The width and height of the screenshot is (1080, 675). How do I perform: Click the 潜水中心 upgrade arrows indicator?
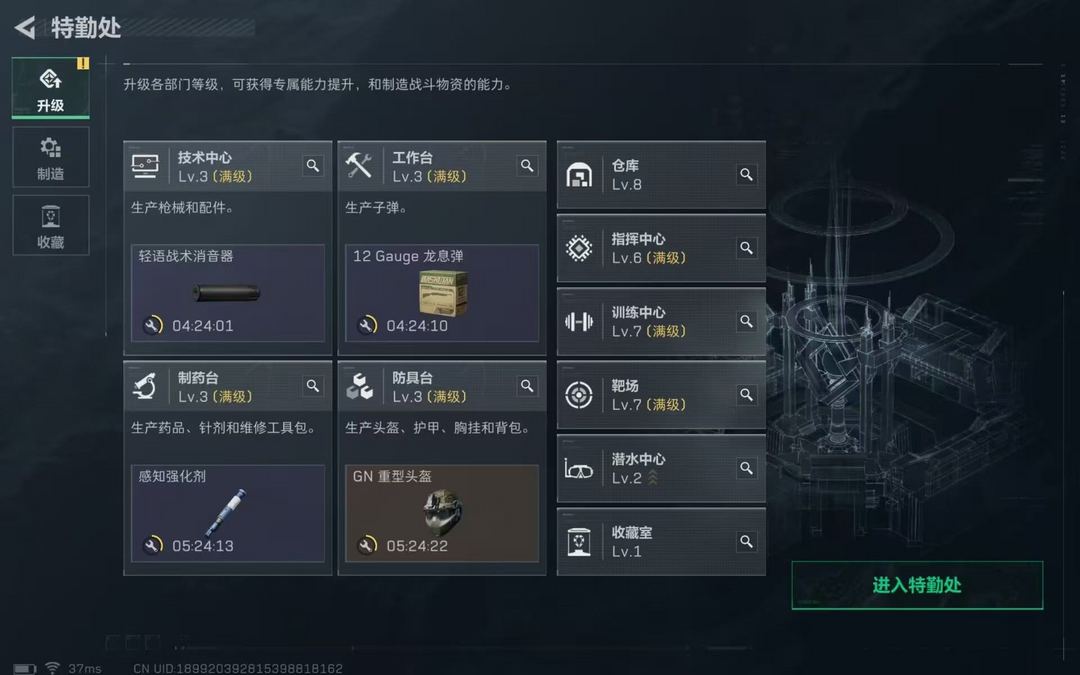coord(652,477)
